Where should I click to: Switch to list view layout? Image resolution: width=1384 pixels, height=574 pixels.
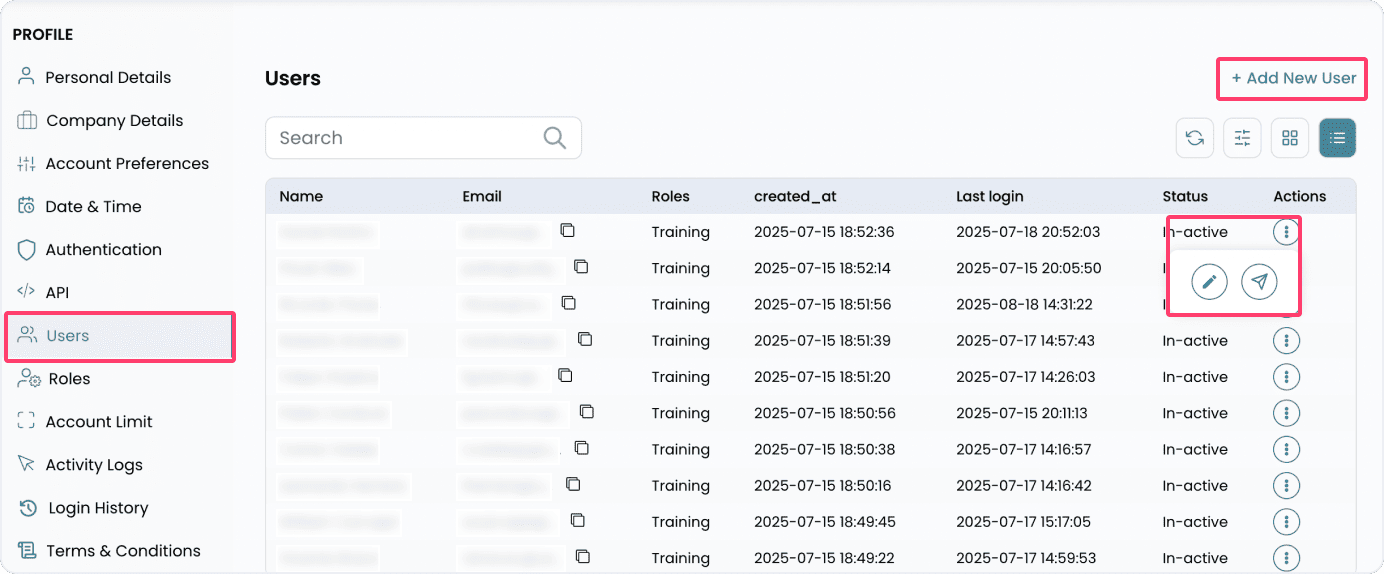click(1337, 139)
